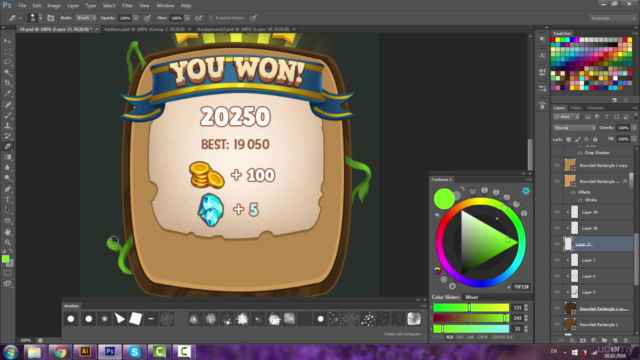The height and width of the screenshot is (360, 640).
Task: Click the Coolorus settings gear icon
Action: (526, 191)
